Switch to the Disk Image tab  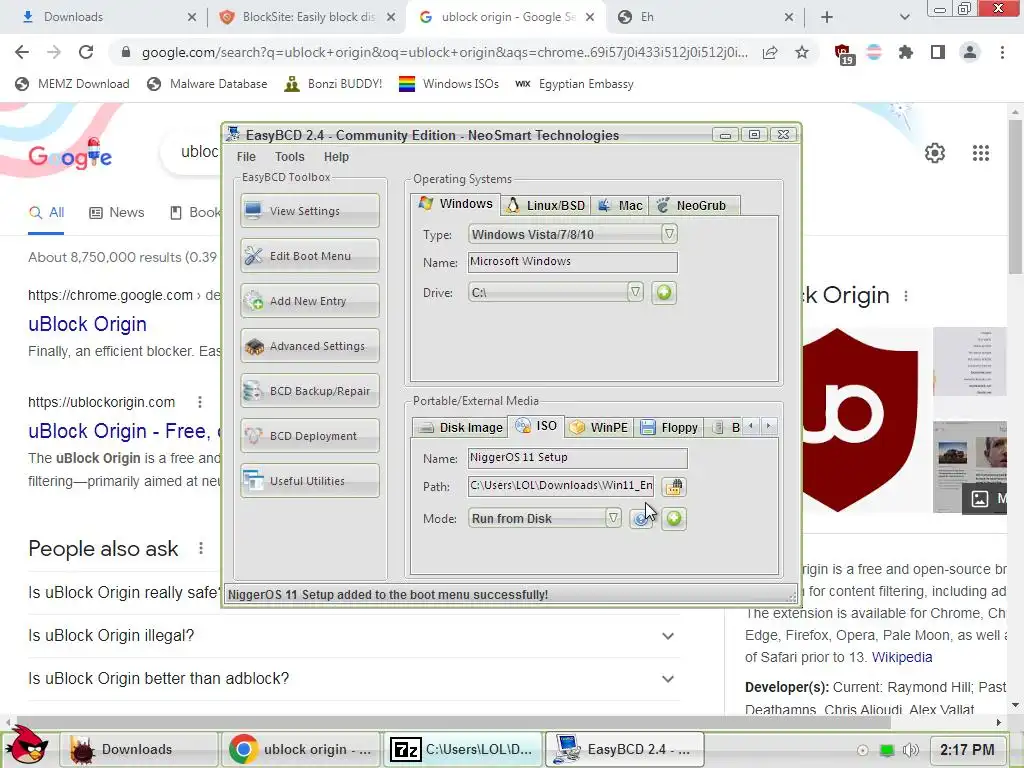coord(461,427)
